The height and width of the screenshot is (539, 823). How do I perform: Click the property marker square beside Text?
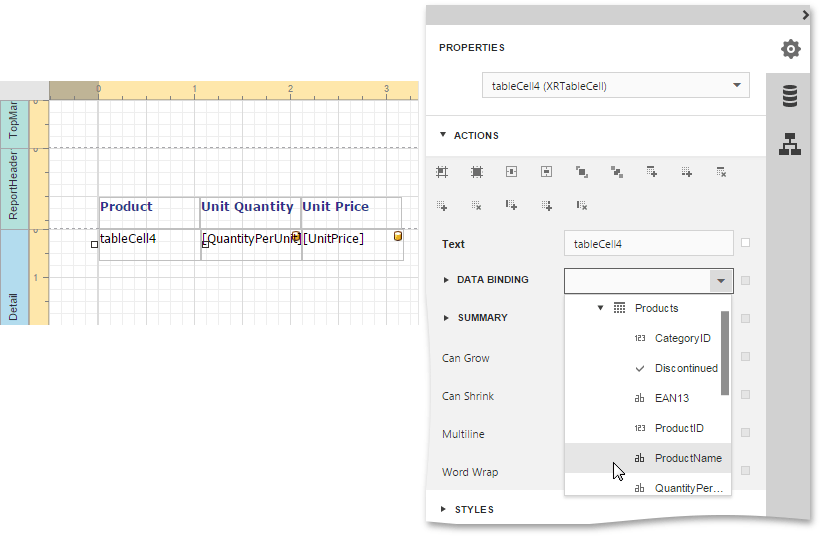point(745,242)
